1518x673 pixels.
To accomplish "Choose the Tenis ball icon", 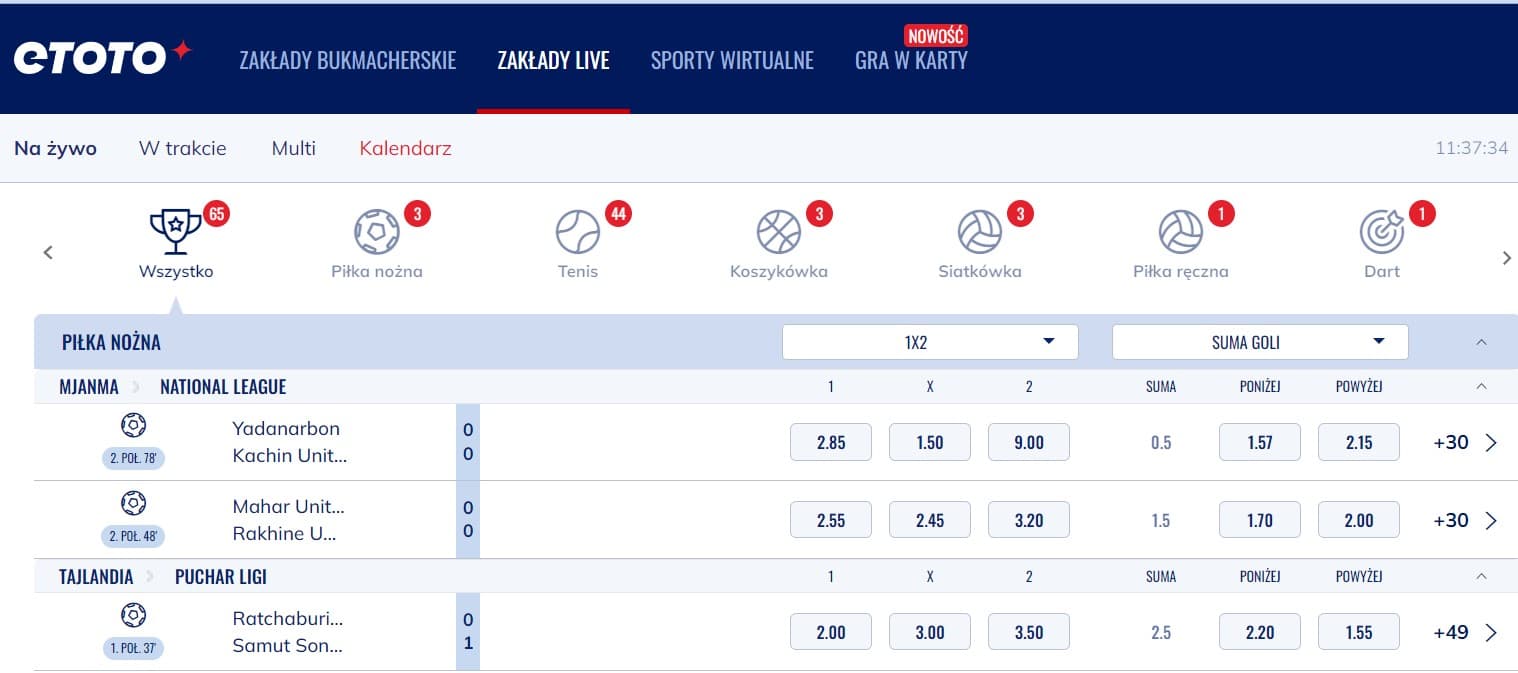I will [578, 232].
